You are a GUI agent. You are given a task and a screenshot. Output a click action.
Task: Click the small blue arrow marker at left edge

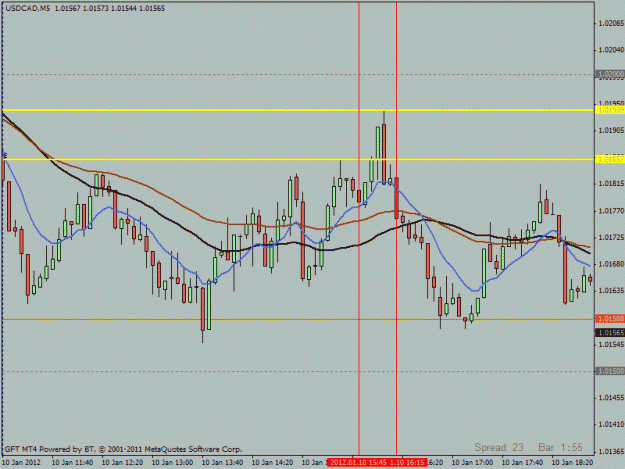click(x=5, y=155)
